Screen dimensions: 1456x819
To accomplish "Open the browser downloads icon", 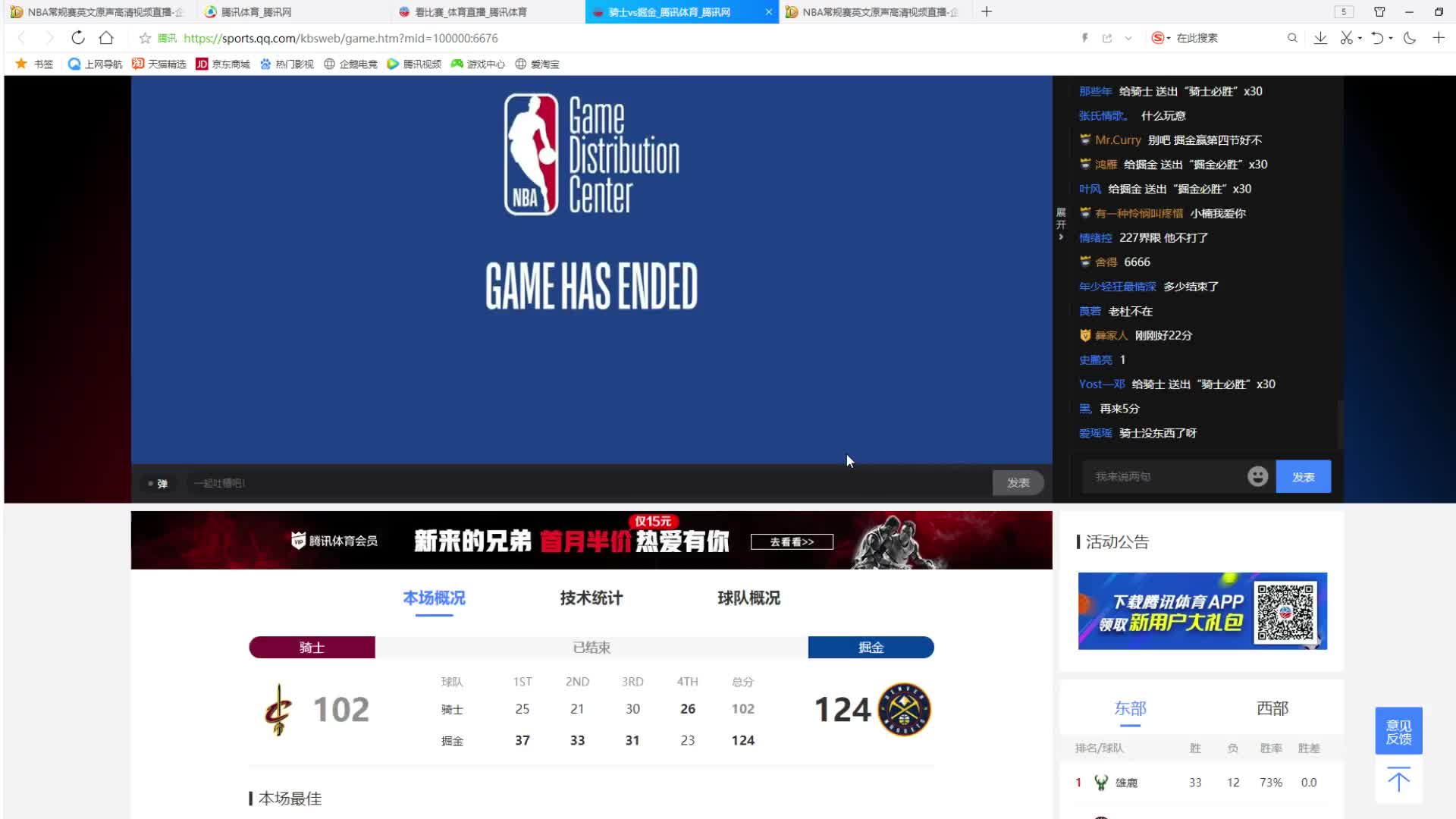I will click(x=1320, y=38).
